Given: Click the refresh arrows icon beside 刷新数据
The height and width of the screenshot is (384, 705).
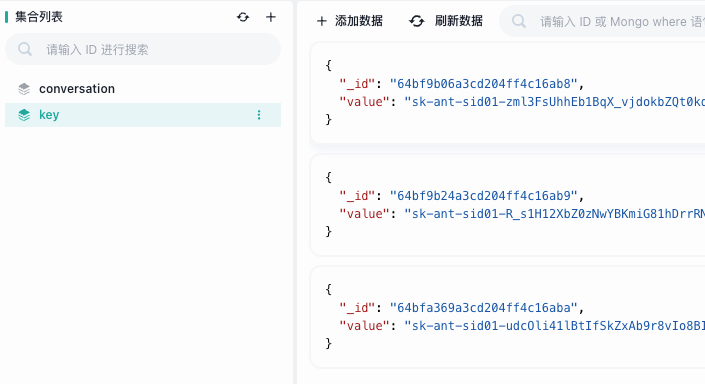Looking at the screenshot, I should pyautogui.click(x=416, y=21).
